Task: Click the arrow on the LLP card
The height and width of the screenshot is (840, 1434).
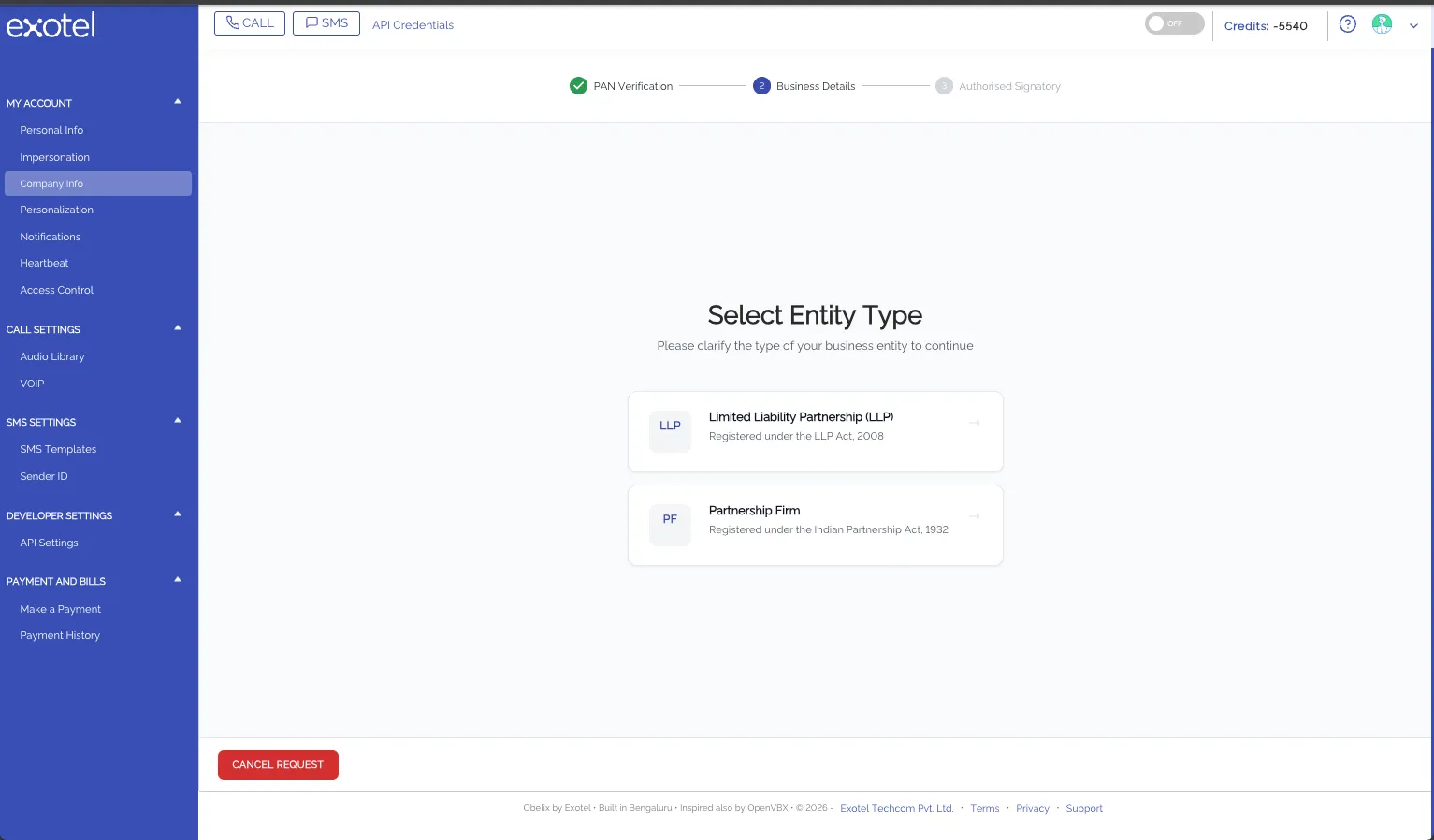Action: tap(974, 423)
